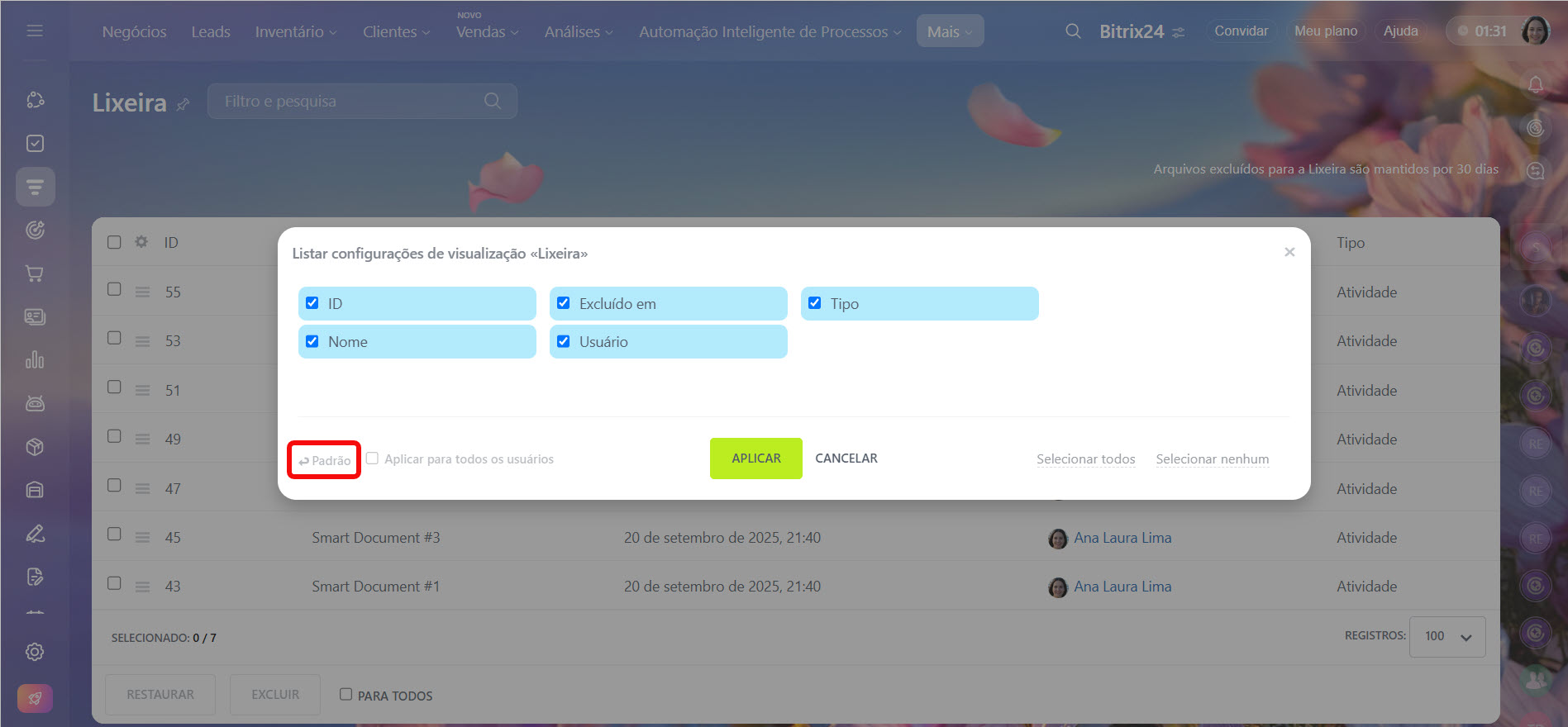Click the grid settings gear near ID
Image resolution: width=1568 pixels, height=727 pixels.
click(141, 242)
